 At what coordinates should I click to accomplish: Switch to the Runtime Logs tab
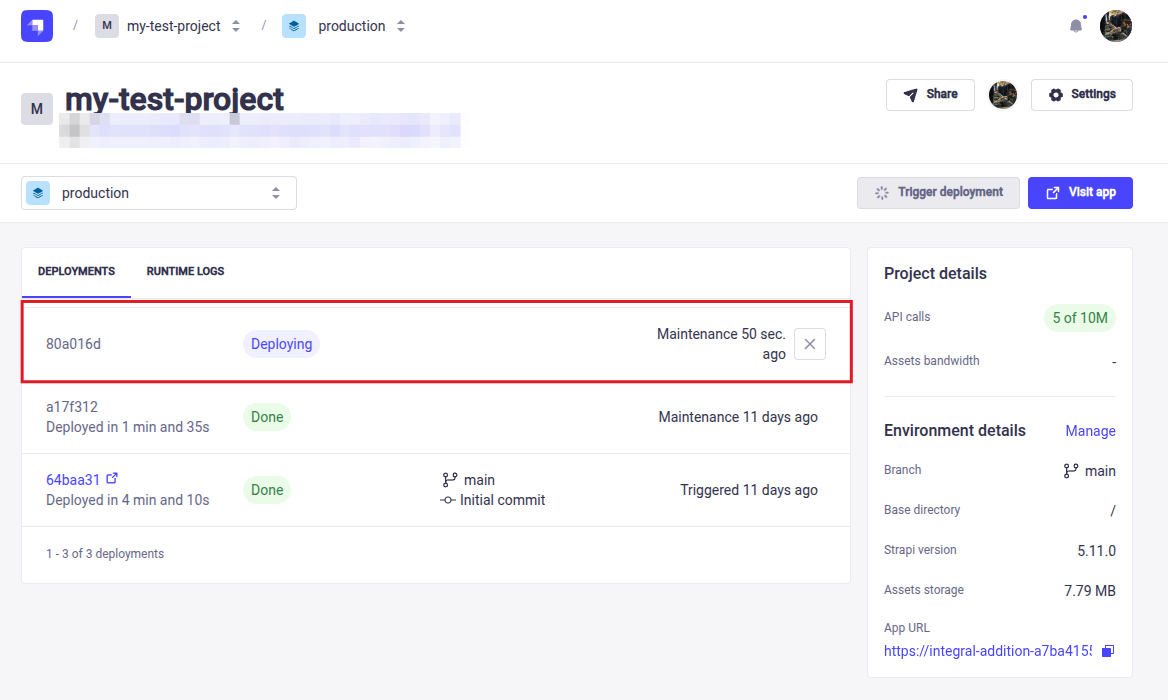click(x=185, y=271)
